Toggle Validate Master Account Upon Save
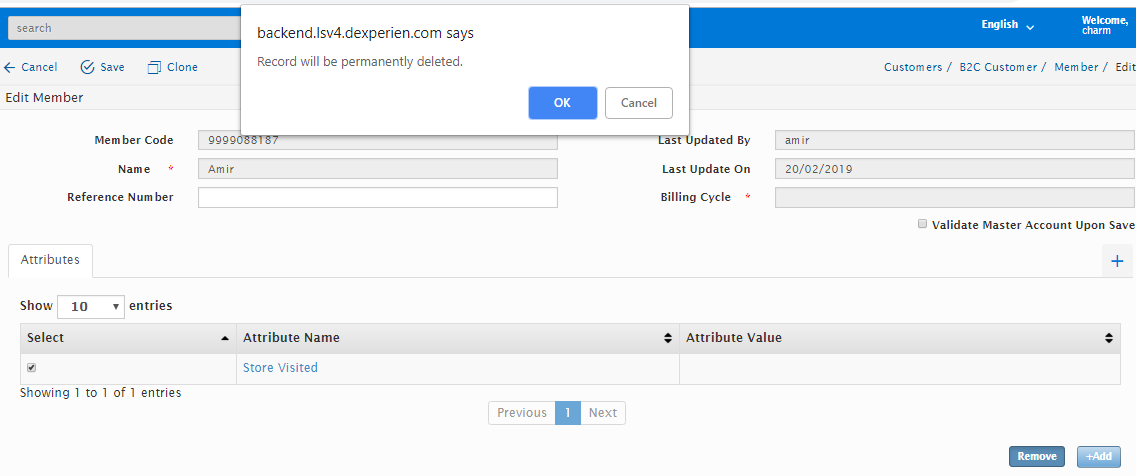 click(923, 225)
